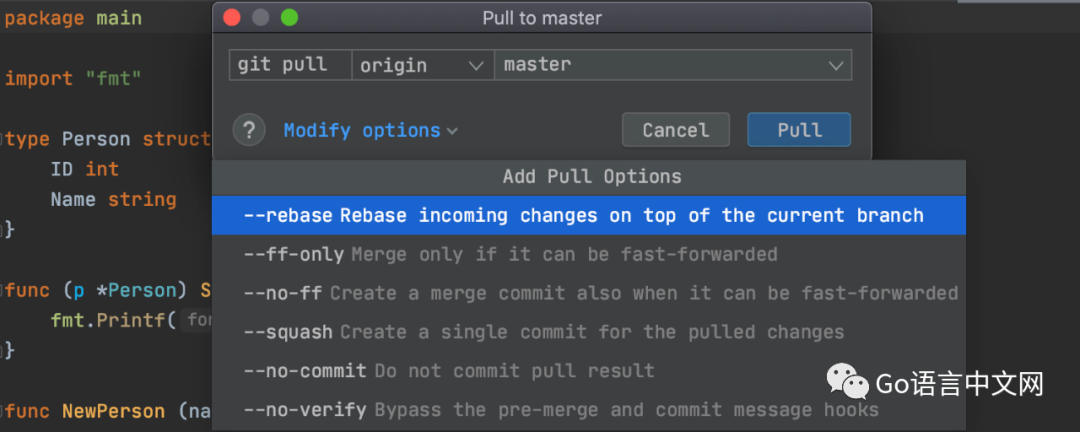Click the git pull command field

pyautogui.click(x=290, y=65)
